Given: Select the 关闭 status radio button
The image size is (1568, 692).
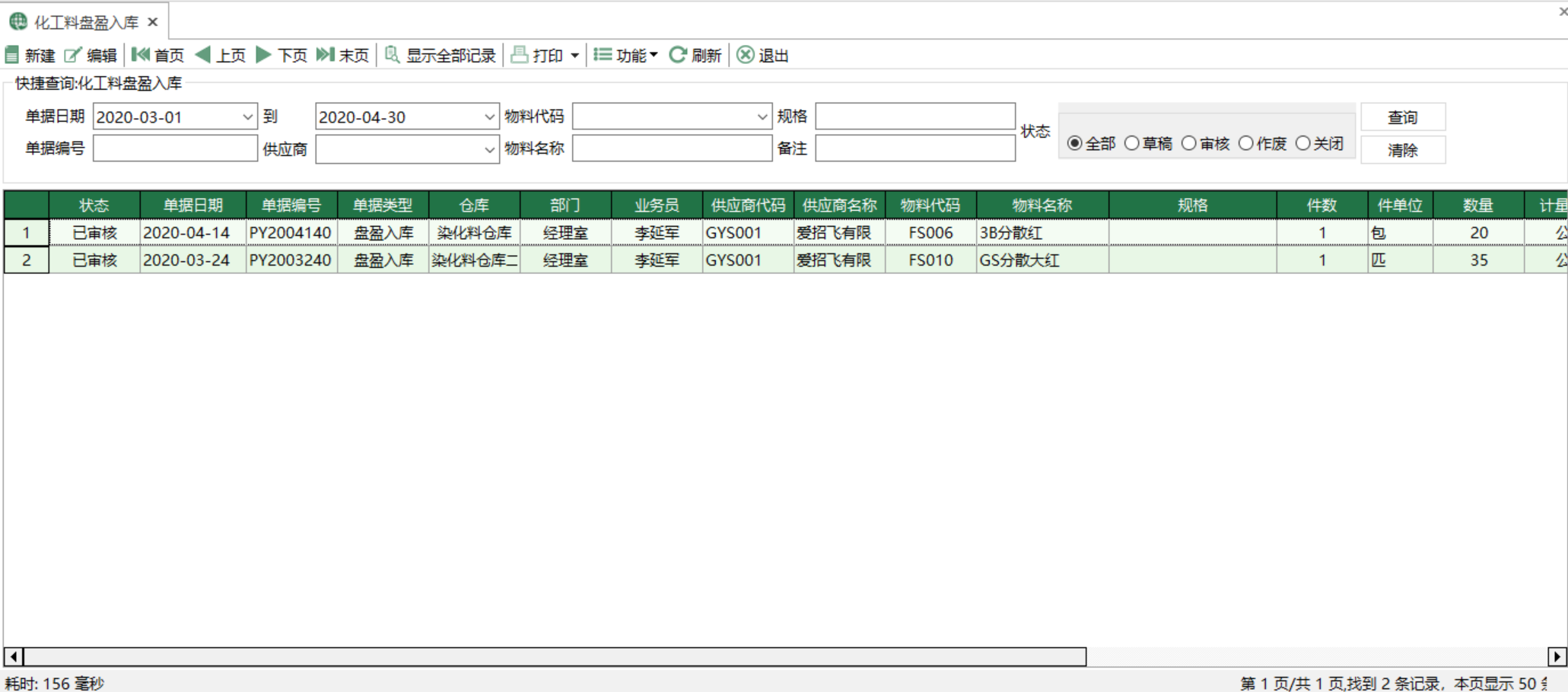Looking at the screenshot, I should click(x=1303, y=143).
